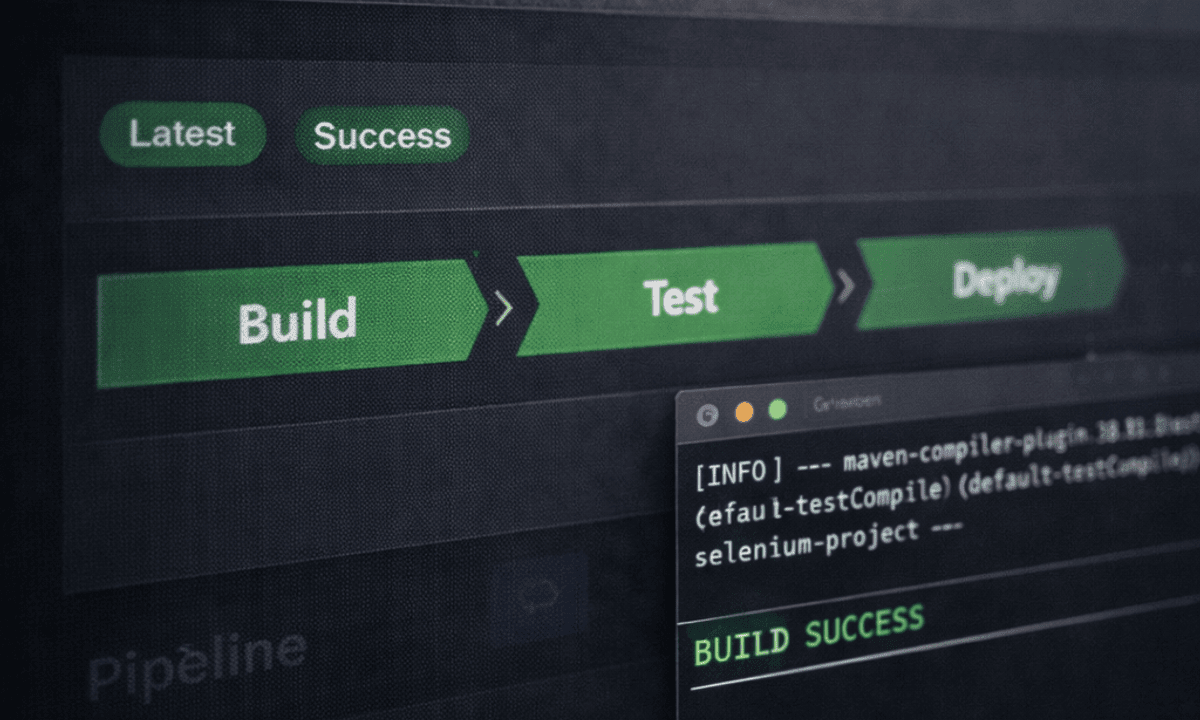The image size is (1200, 720).
Task: Click the [INFO] tag in terminal output
Action: (738, 472)
